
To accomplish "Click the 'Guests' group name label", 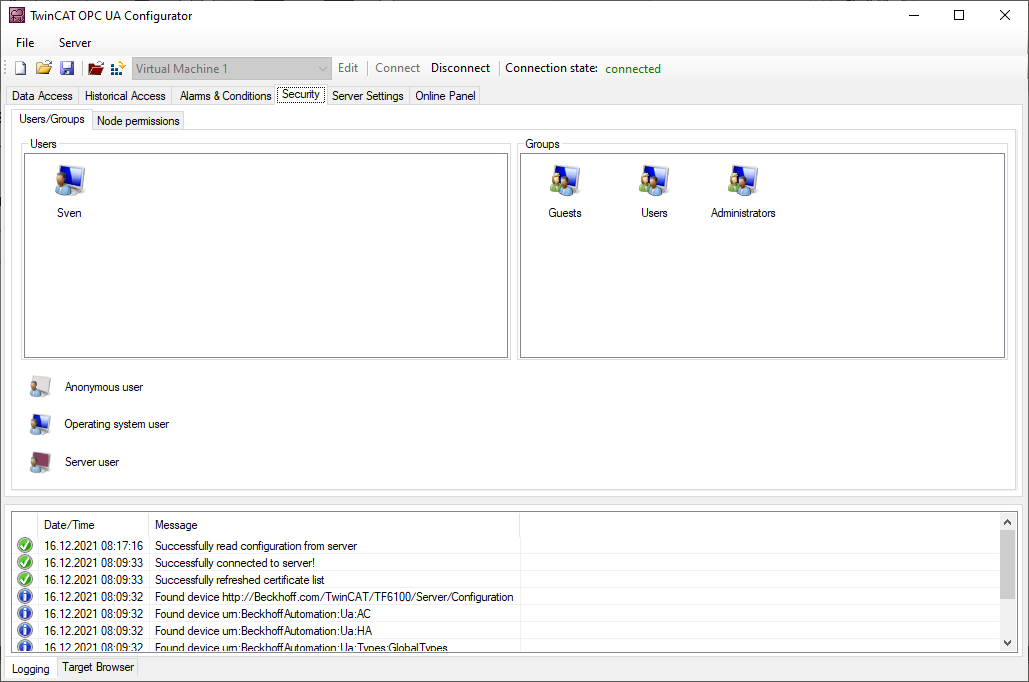I will point(564,213).
